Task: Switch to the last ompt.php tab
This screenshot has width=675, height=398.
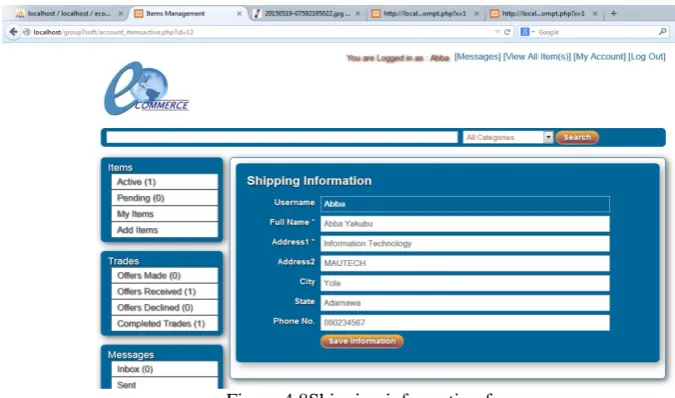Action: 544,14
